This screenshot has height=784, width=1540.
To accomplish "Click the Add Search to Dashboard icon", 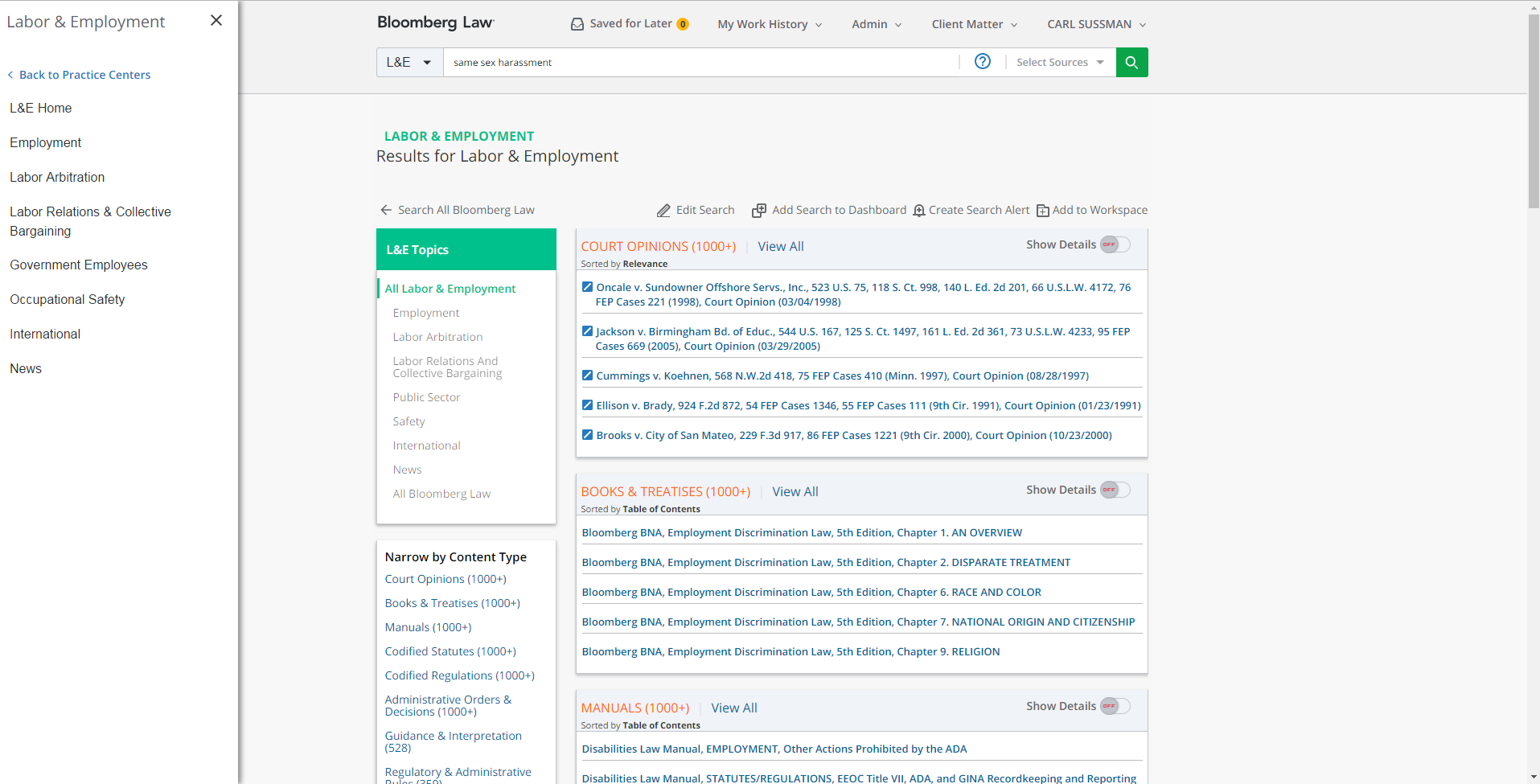I will tap(758, 211).
